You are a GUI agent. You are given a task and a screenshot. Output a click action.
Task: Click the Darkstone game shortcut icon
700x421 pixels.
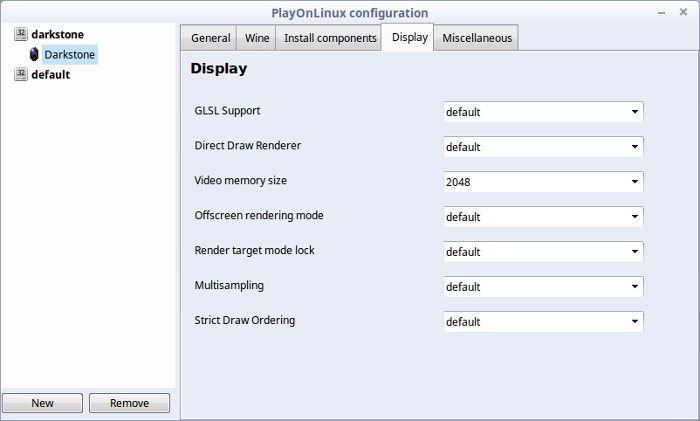[34, 54]
